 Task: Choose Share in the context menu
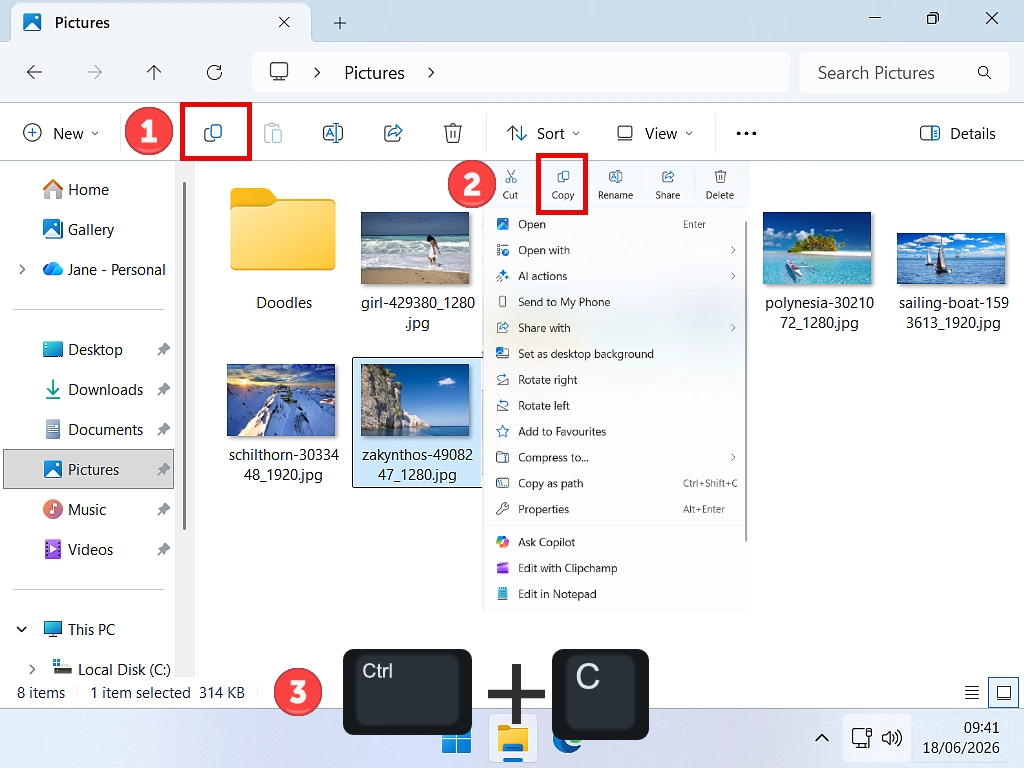point(667,185)
